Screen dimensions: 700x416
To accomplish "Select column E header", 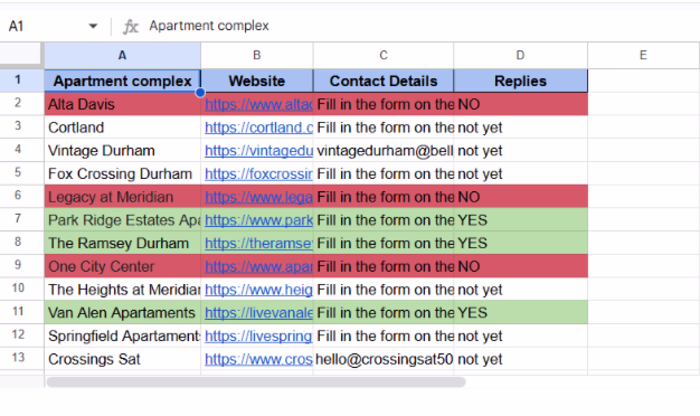I will tap(642, 55).
